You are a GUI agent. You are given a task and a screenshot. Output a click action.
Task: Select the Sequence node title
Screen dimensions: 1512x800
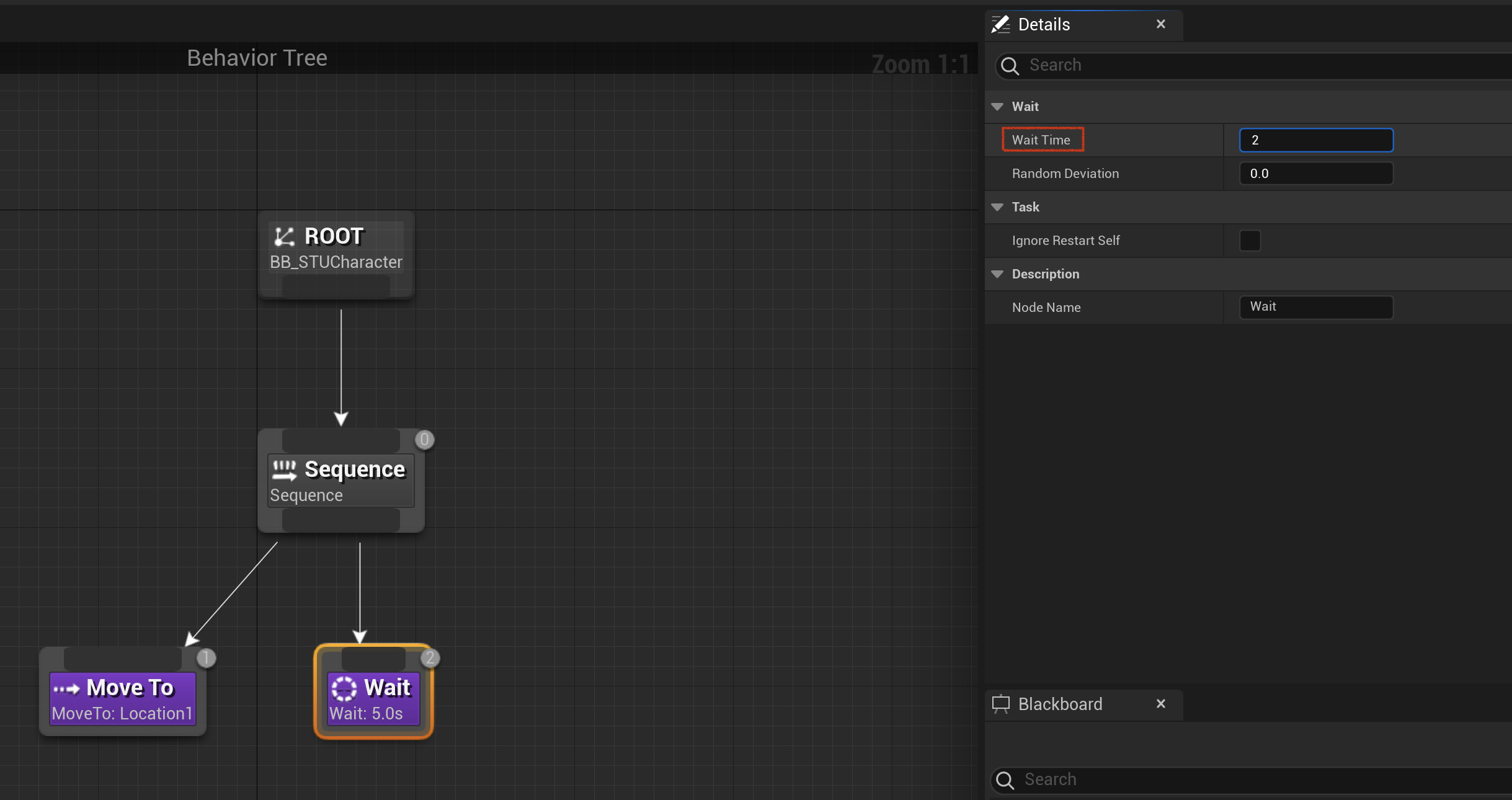point(355,469)
